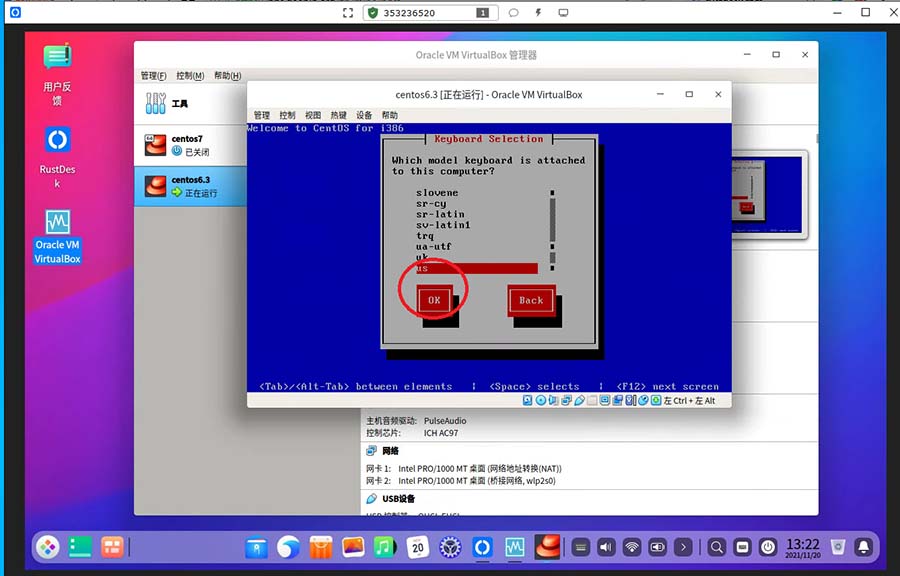
Task: Open the 设备 menu in the VM window
Action: 365,115
